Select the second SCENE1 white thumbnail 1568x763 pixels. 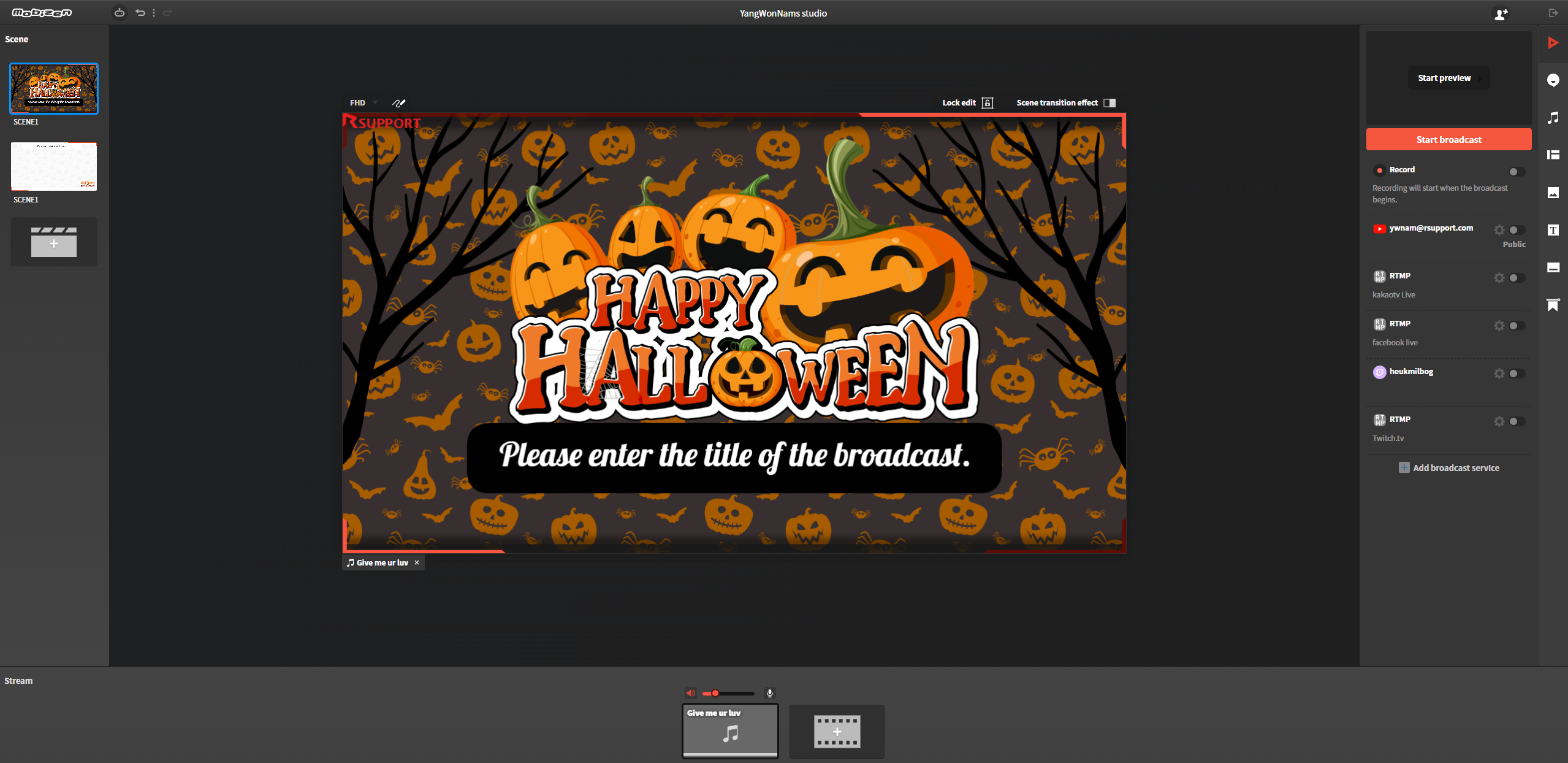[x=54, y=167]
